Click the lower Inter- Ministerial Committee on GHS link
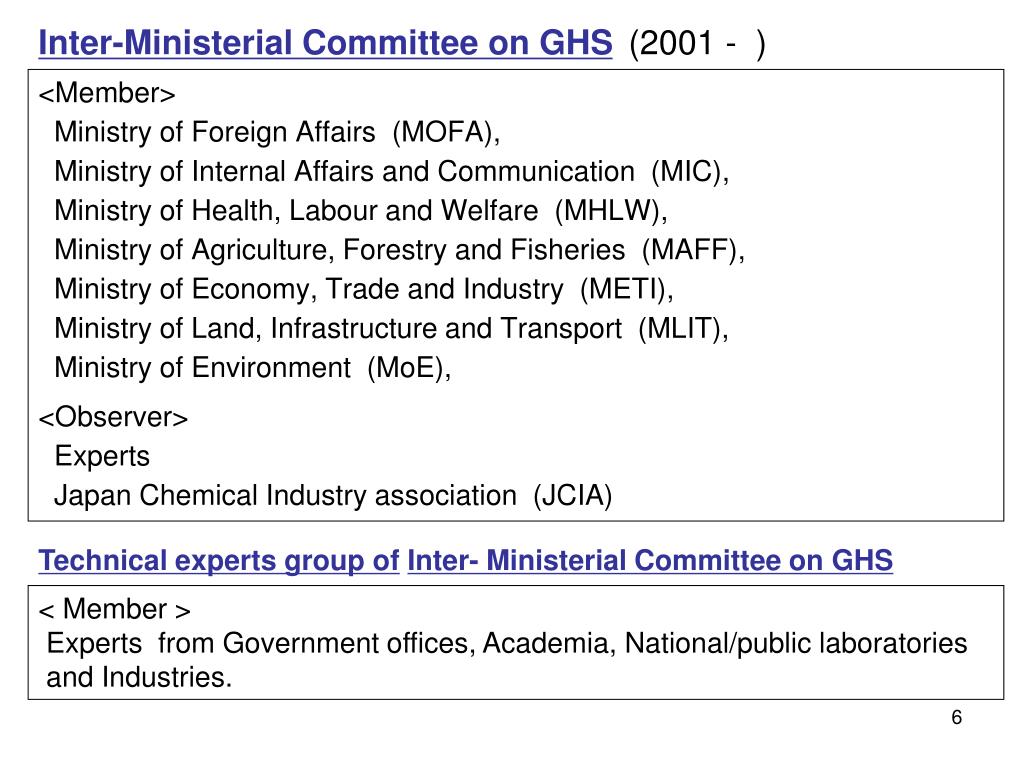The height and width of the screenshot is (768, 1024). click(650, 561)
